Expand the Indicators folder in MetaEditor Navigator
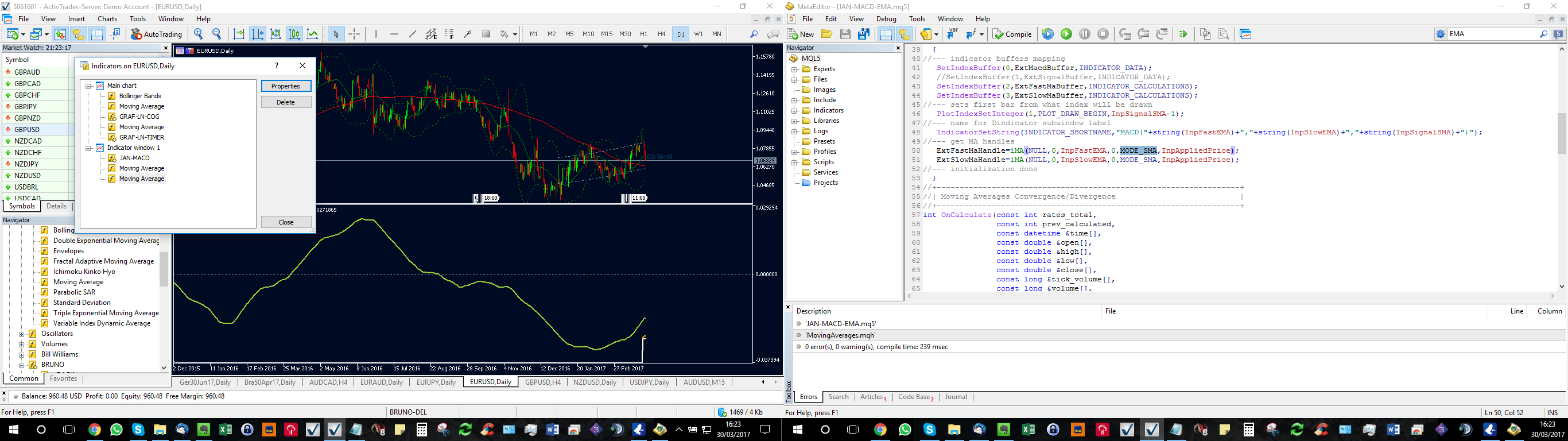Viewport: 1568px width, 441px height. [794, 111]
